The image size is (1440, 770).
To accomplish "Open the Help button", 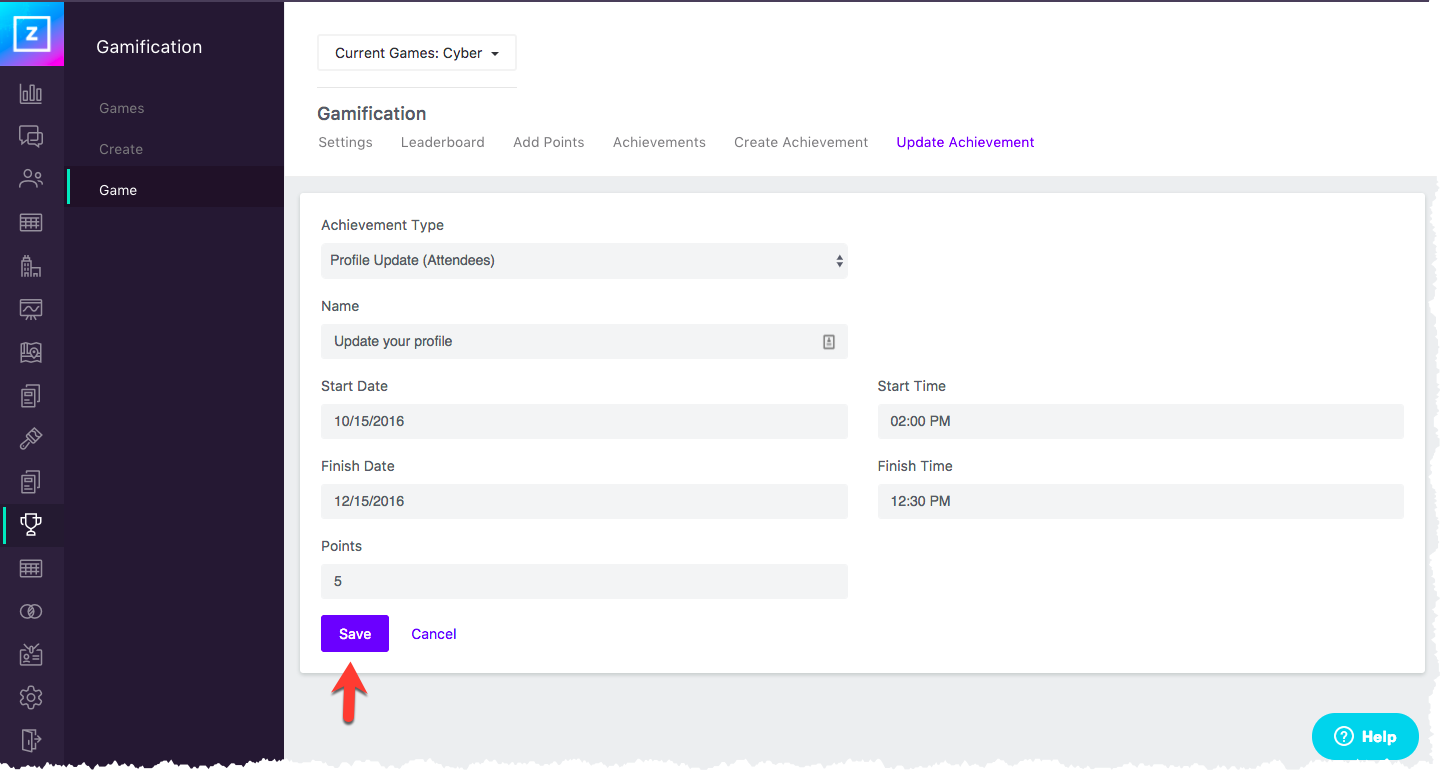I will click(x=1365, y=737).
